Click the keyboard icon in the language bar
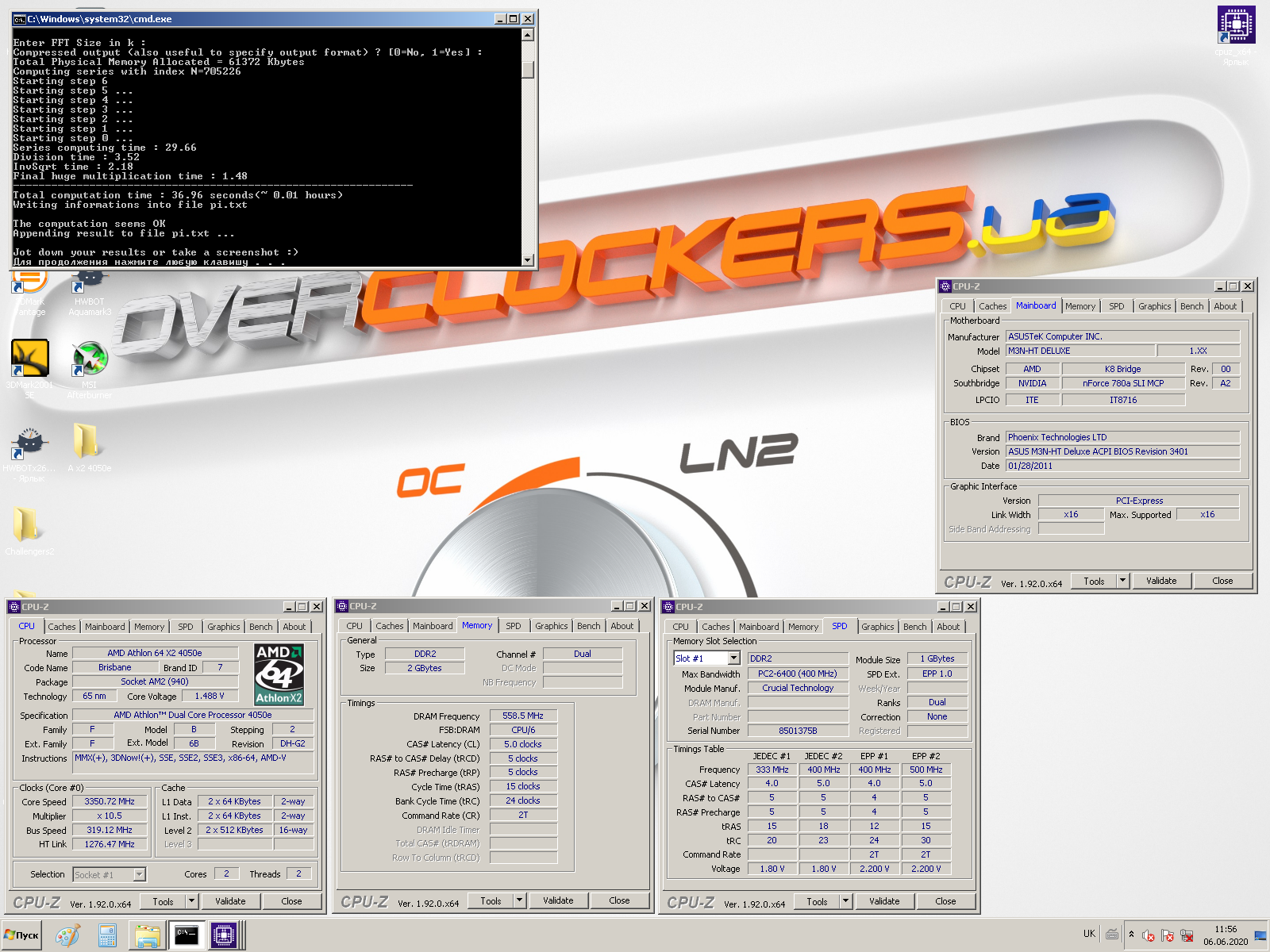This screenshot has width=1270, height=952. 1112,934
